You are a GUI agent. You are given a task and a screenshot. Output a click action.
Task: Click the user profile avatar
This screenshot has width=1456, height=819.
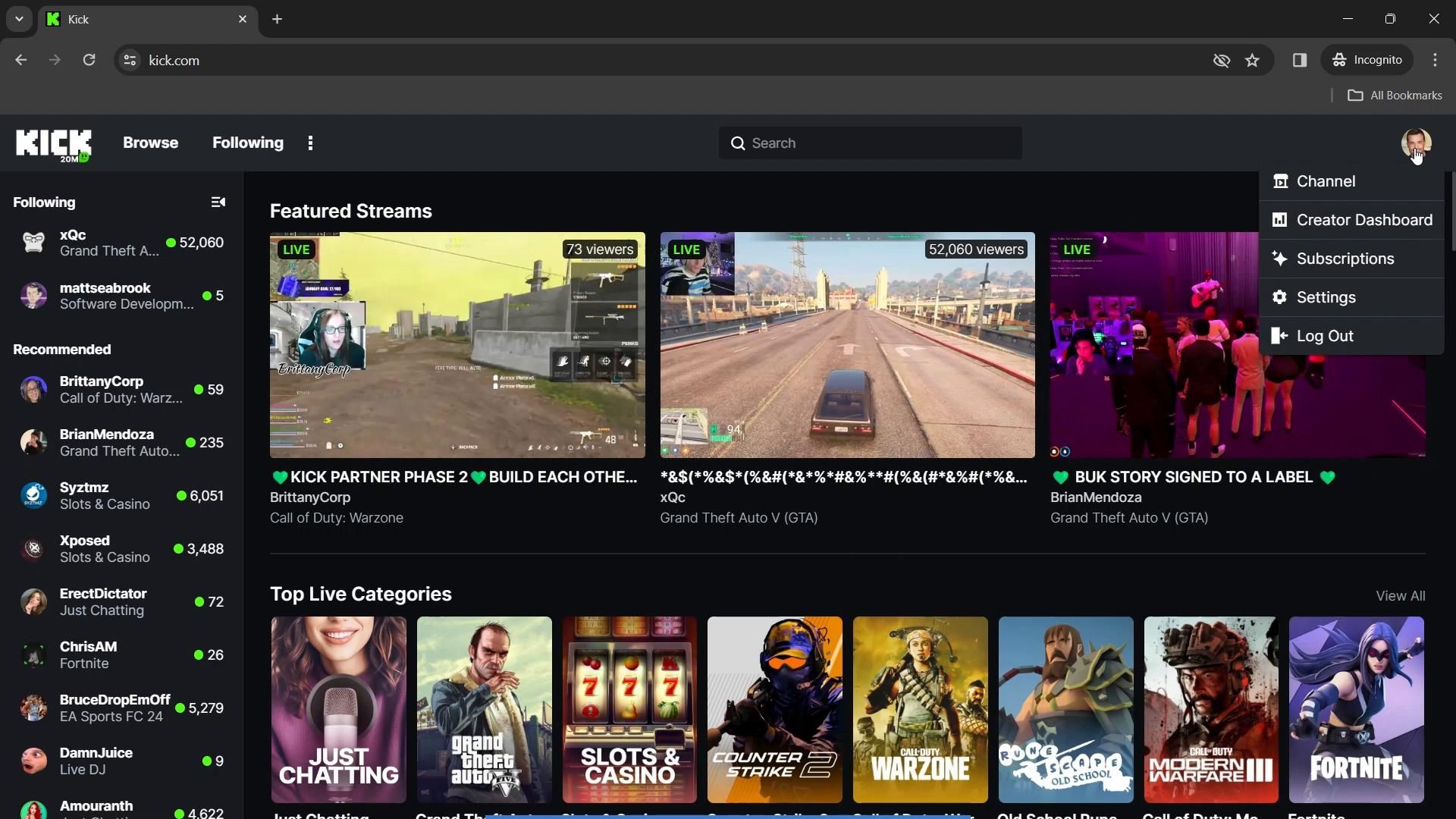tap(1415, 143)
